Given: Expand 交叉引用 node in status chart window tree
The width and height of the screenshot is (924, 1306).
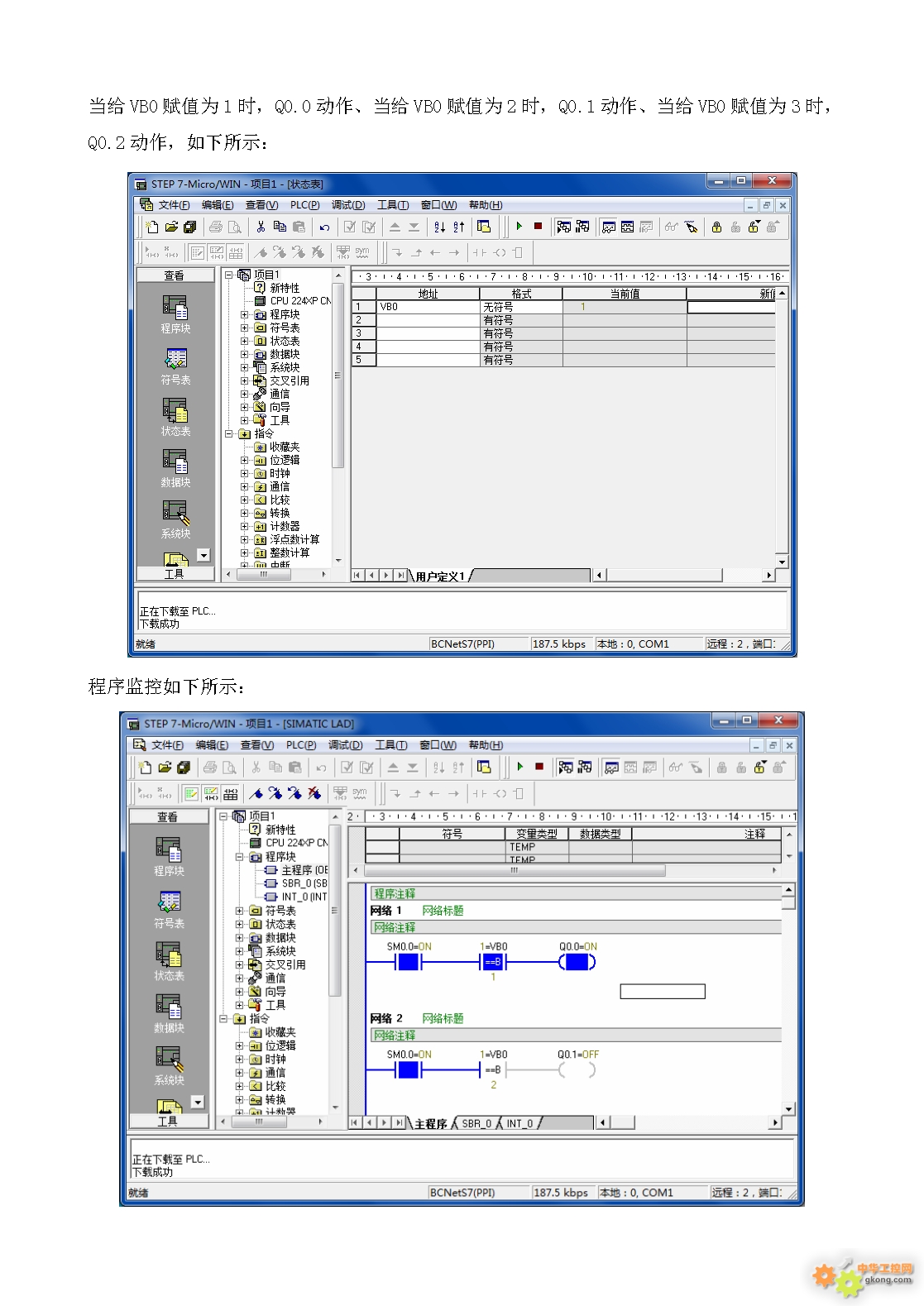Looking at the screenshot, I should click(245, 380).
